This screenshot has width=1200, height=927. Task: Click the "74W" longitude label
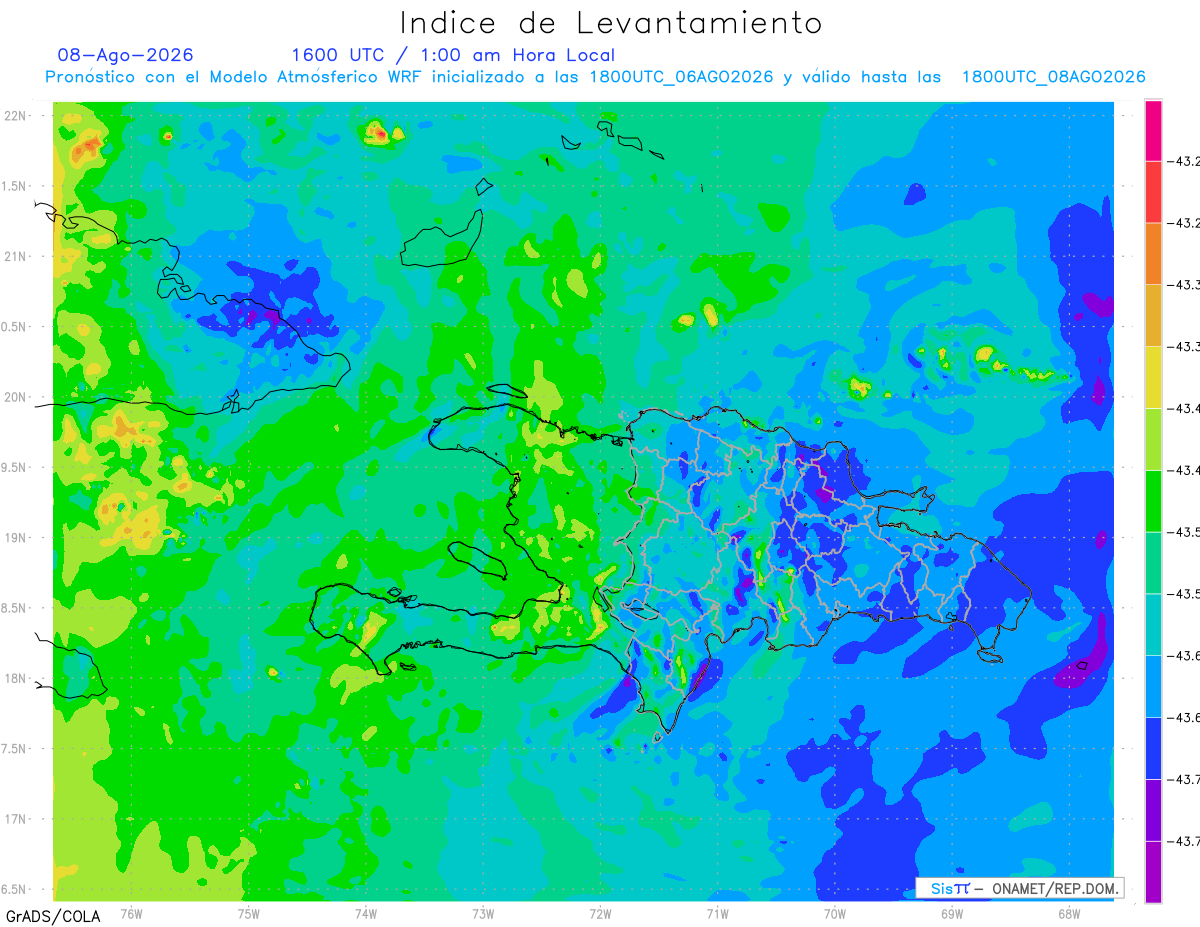click(366, 913)
